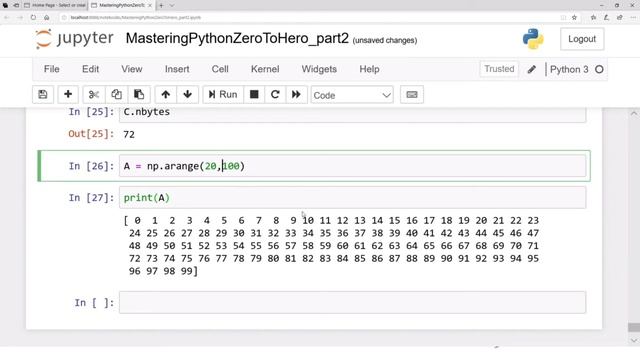Open the cell type Code dropdown
640x360 pixels.
[352, 95]
